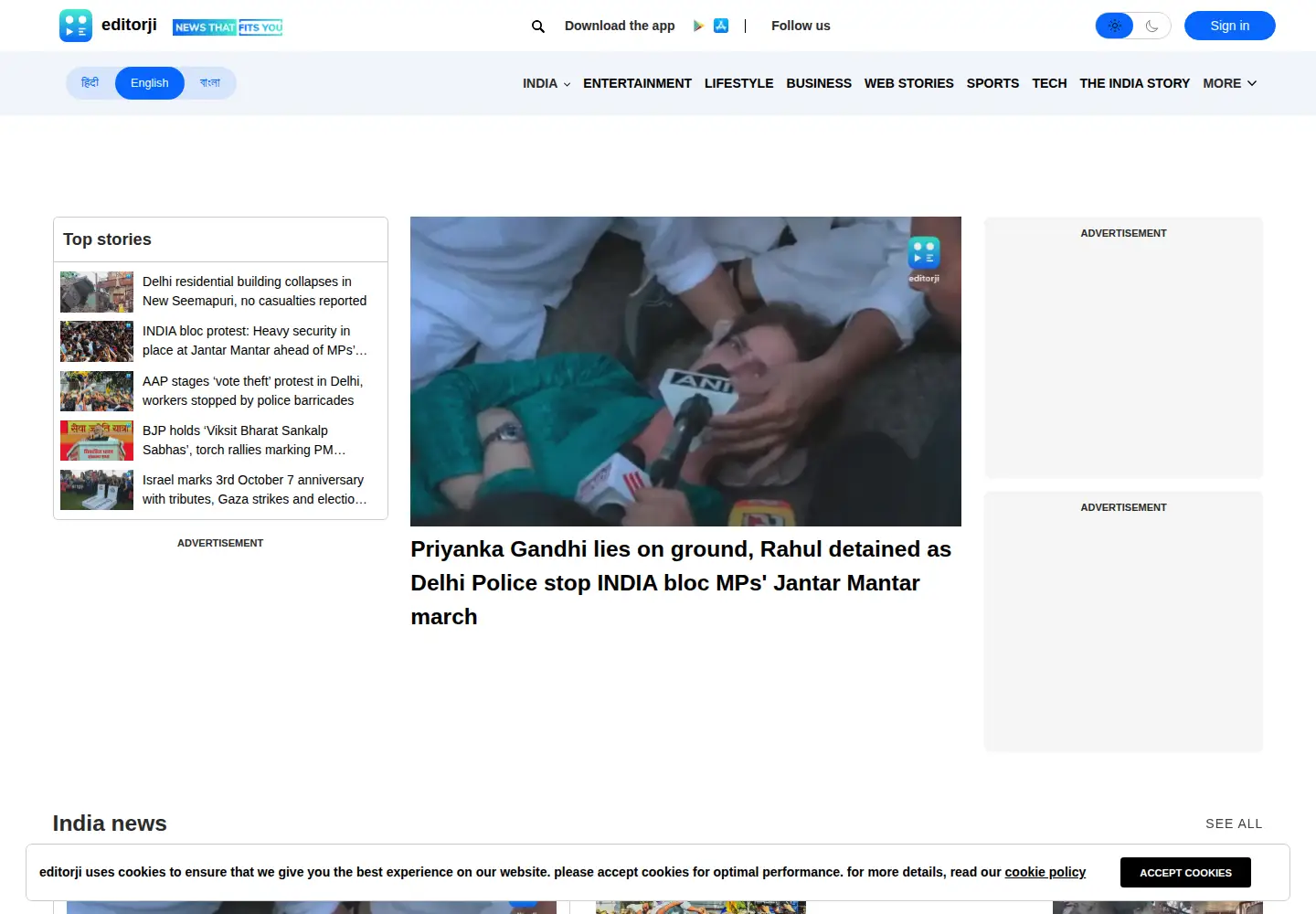Image resolution: width=1316 pixels, height=914 pixels.
Task: Open the BUSINESS section
Action: pos(819,83)
